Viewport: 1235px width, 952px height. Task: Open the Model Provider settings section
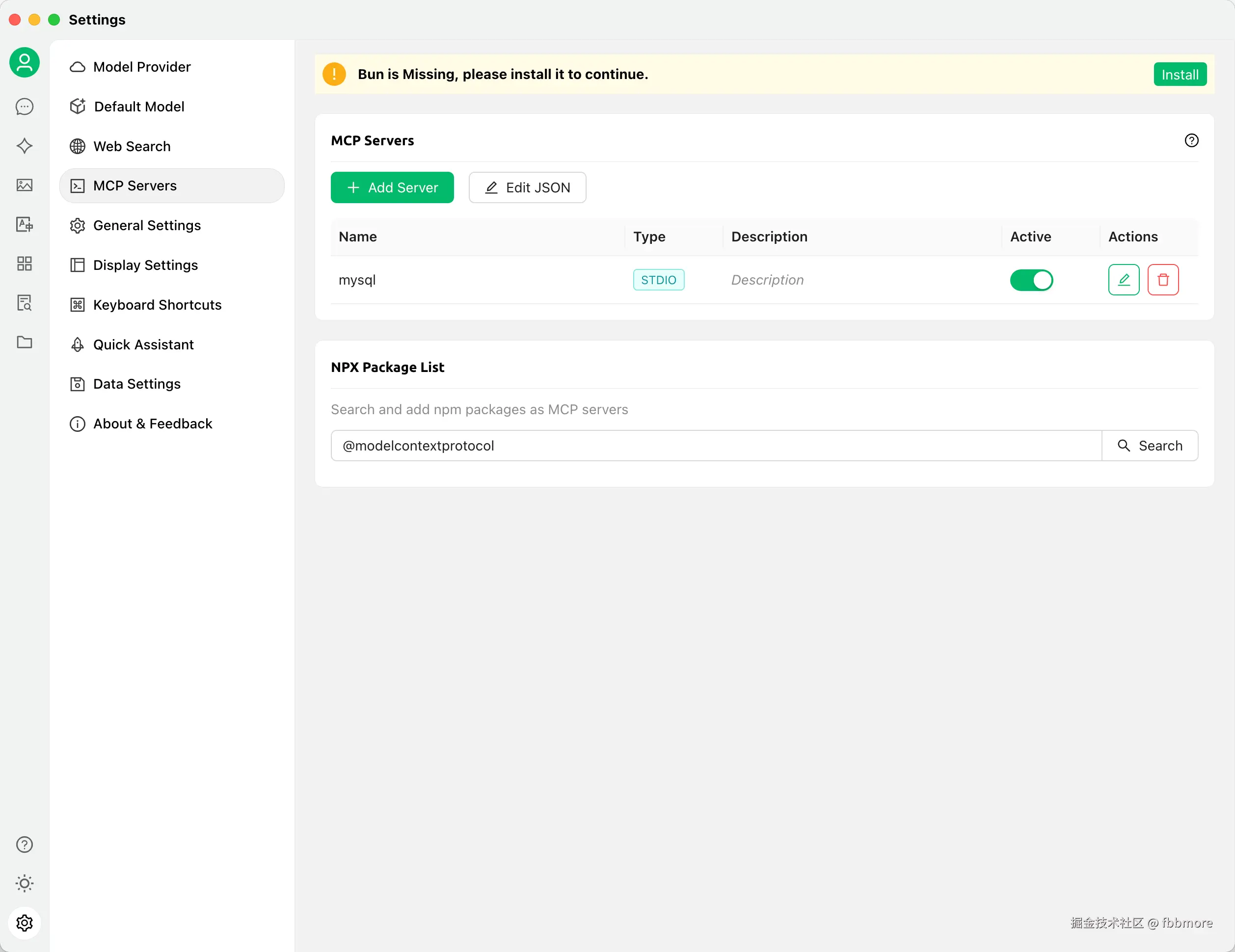141,67
